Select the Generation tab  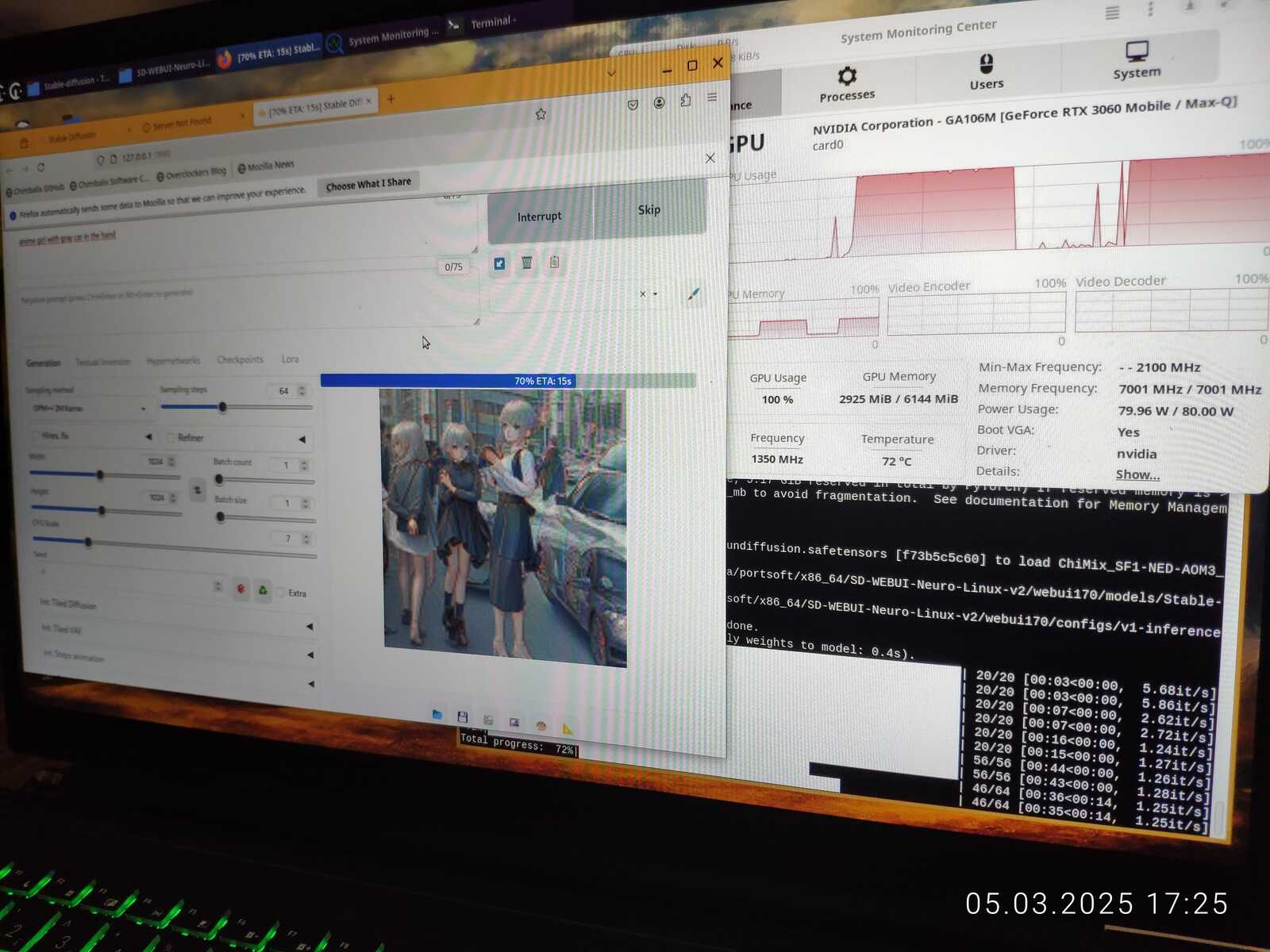43,363
